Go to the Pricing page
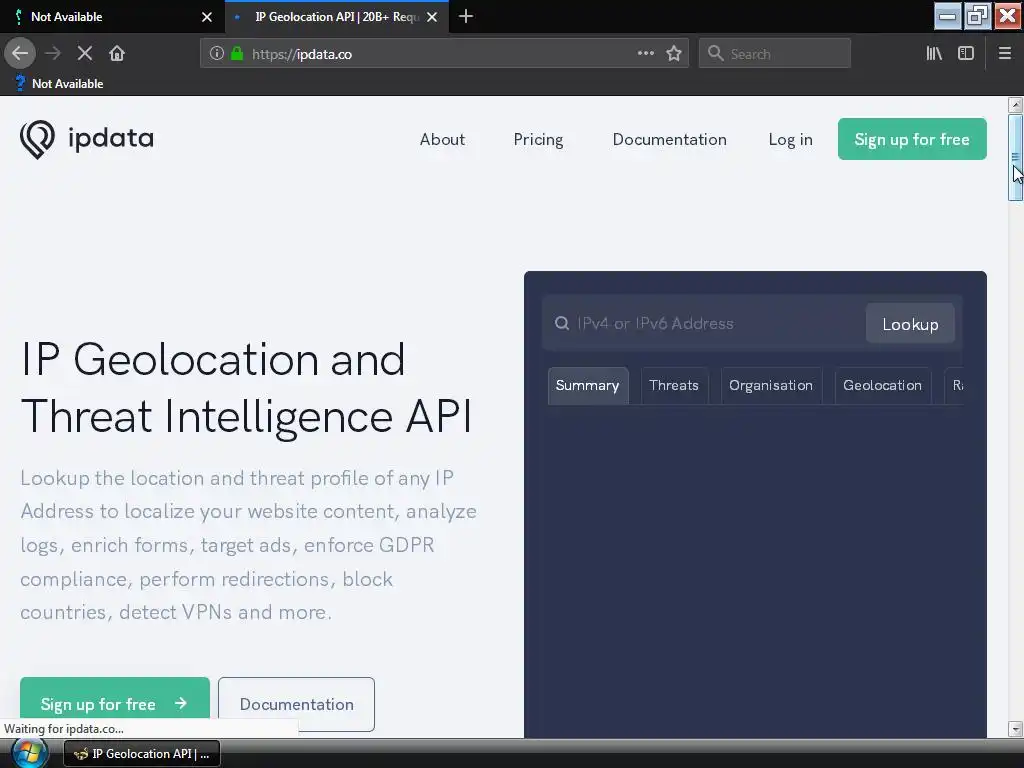 point(538,140)
